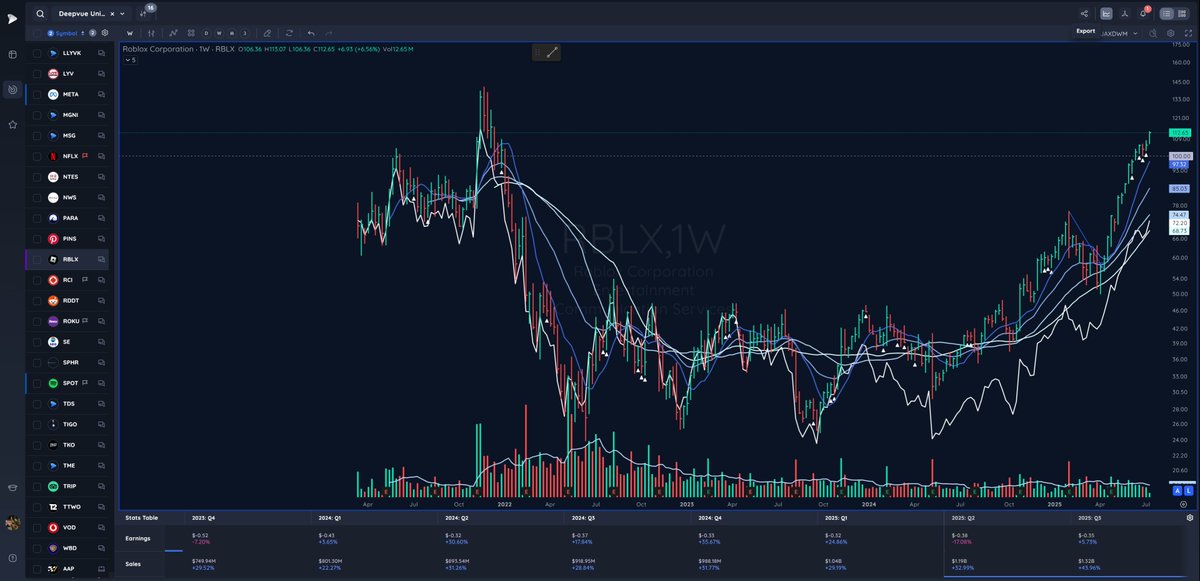Tick the checkbox next to LLYVK
The image size is (1200, 581).
point(37,53)
